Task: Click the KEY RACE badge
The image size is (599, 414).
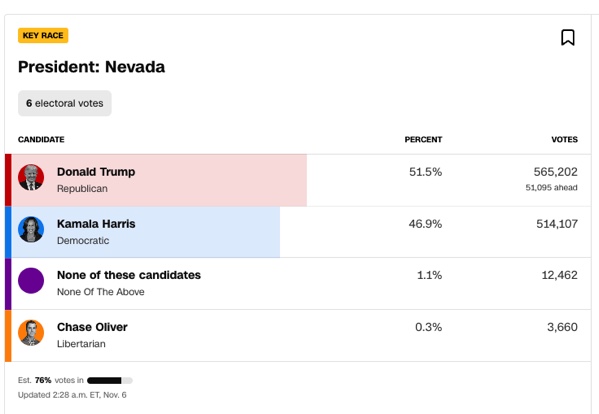Action: point(43,36)
